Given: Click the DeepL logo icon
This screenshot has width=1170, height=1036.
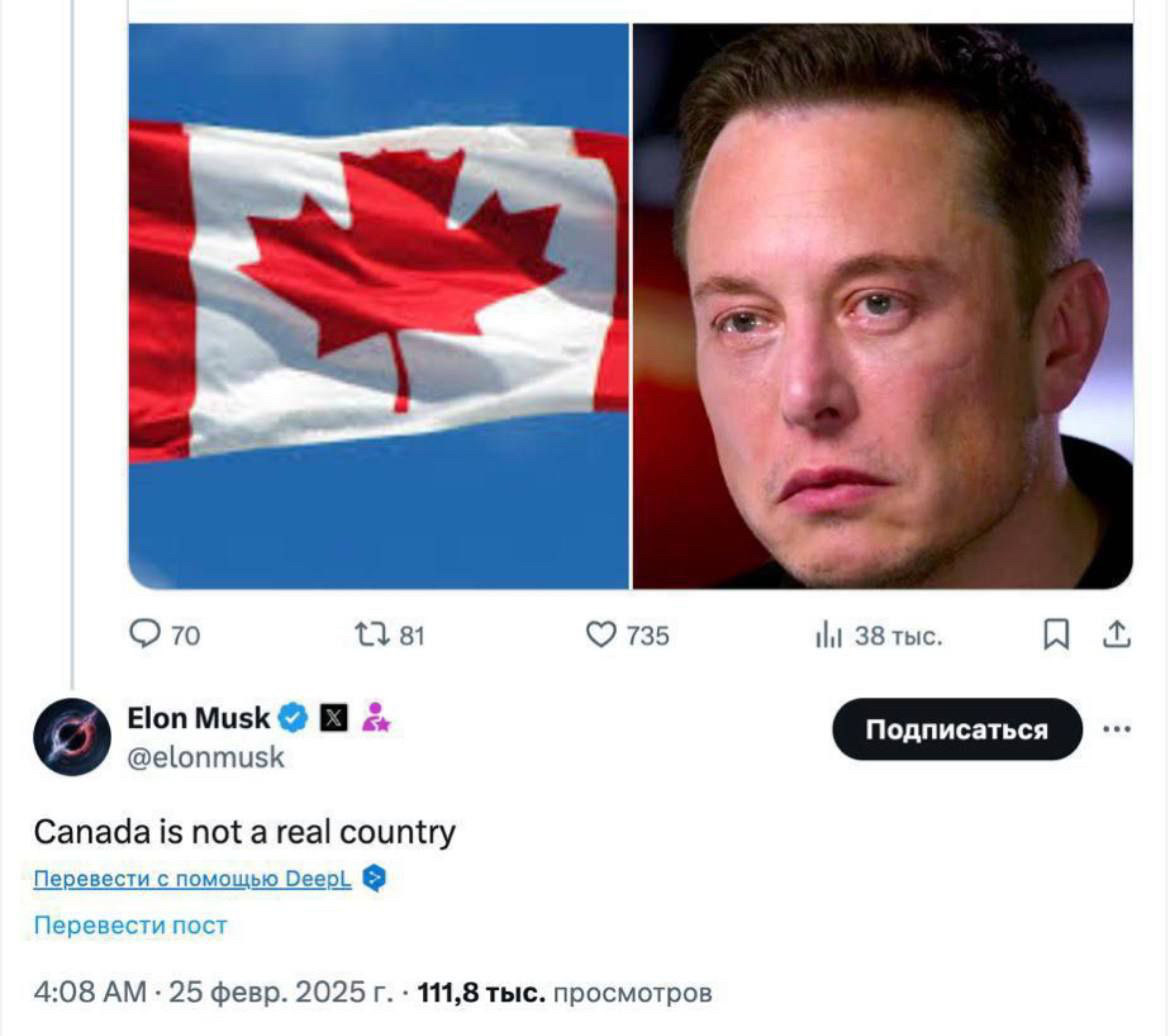Looking at the screenshot, I should 374,879.
